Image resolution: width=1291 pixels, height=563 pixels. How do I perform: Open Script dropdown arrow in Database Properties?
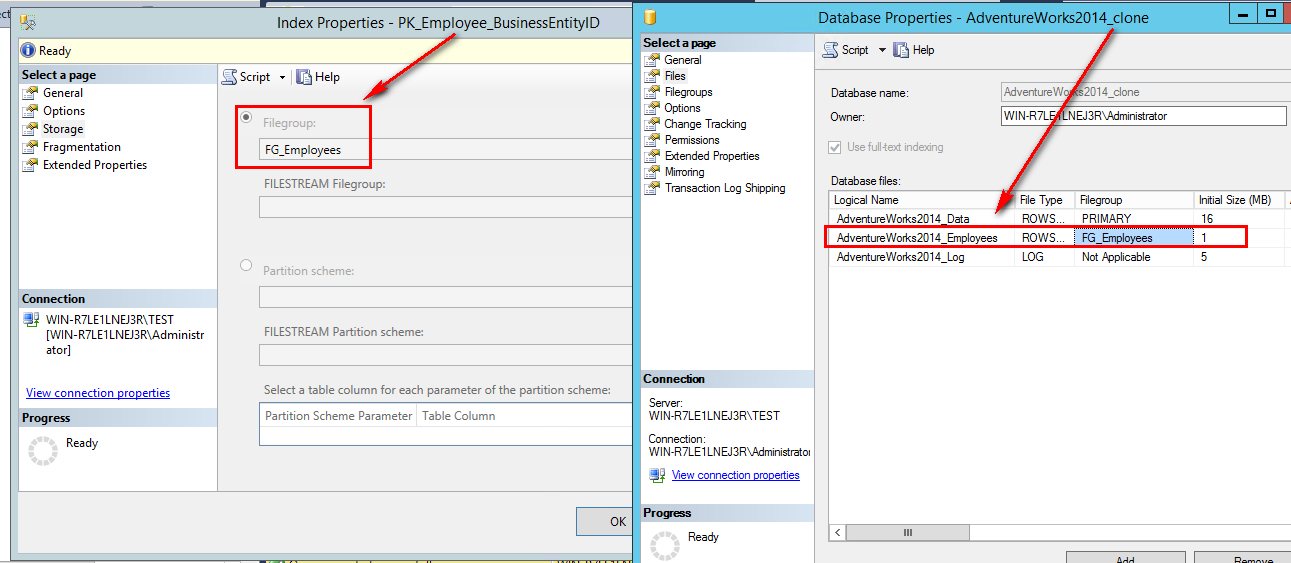882,49
